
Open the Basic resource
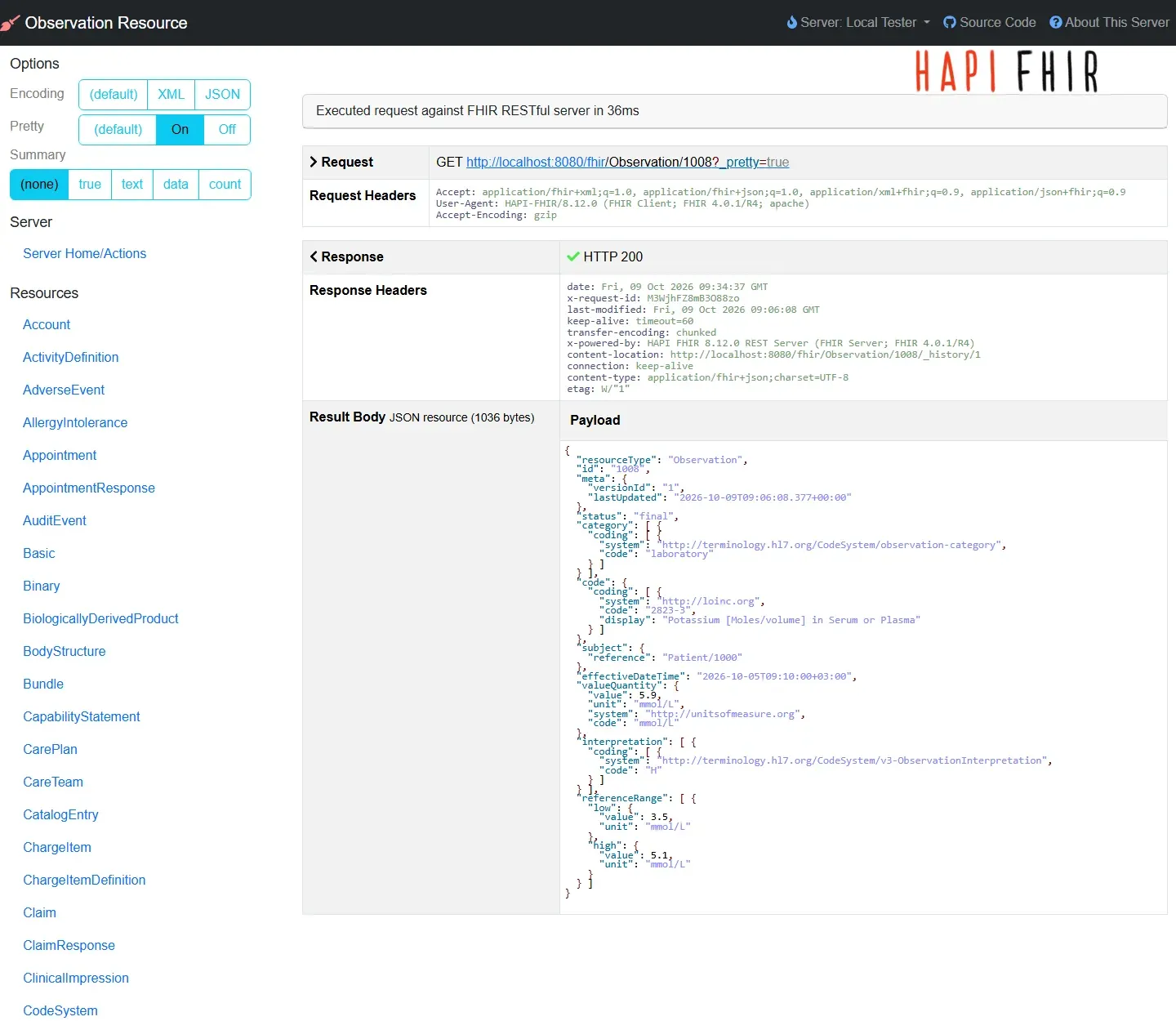(39, 554)
